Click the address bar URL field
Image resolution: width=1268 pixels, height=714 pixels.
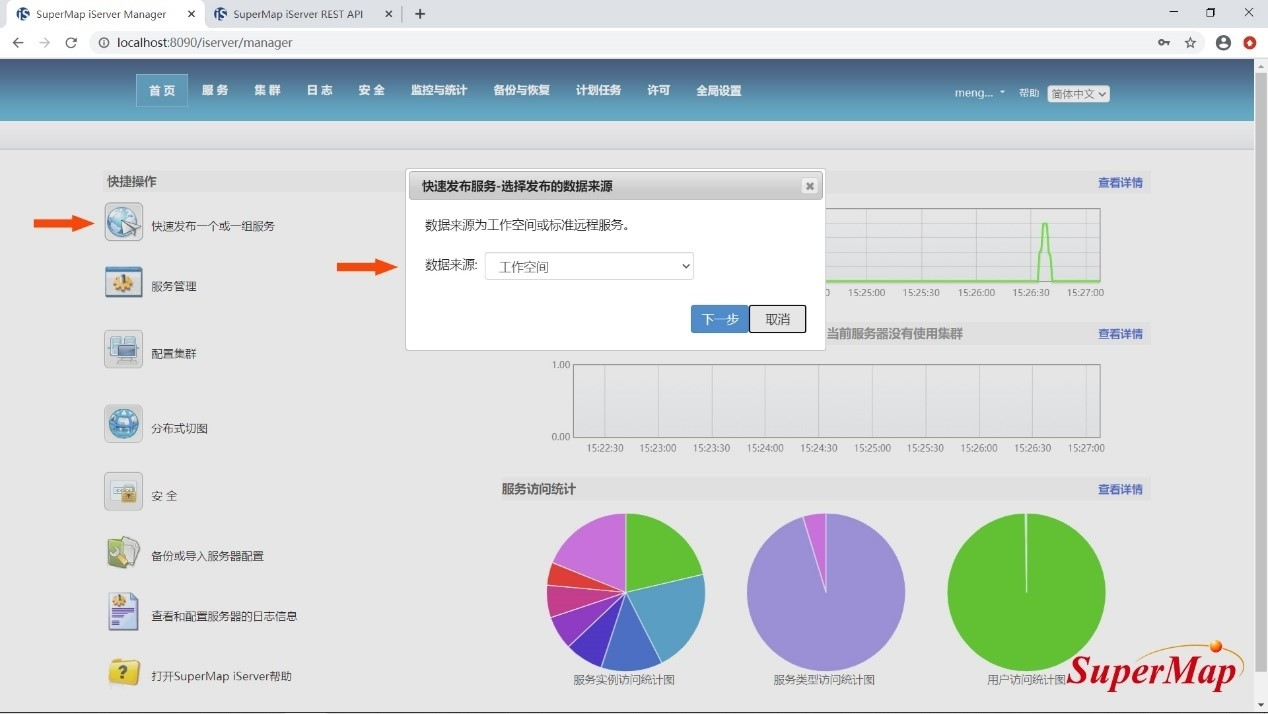(620, 43)
